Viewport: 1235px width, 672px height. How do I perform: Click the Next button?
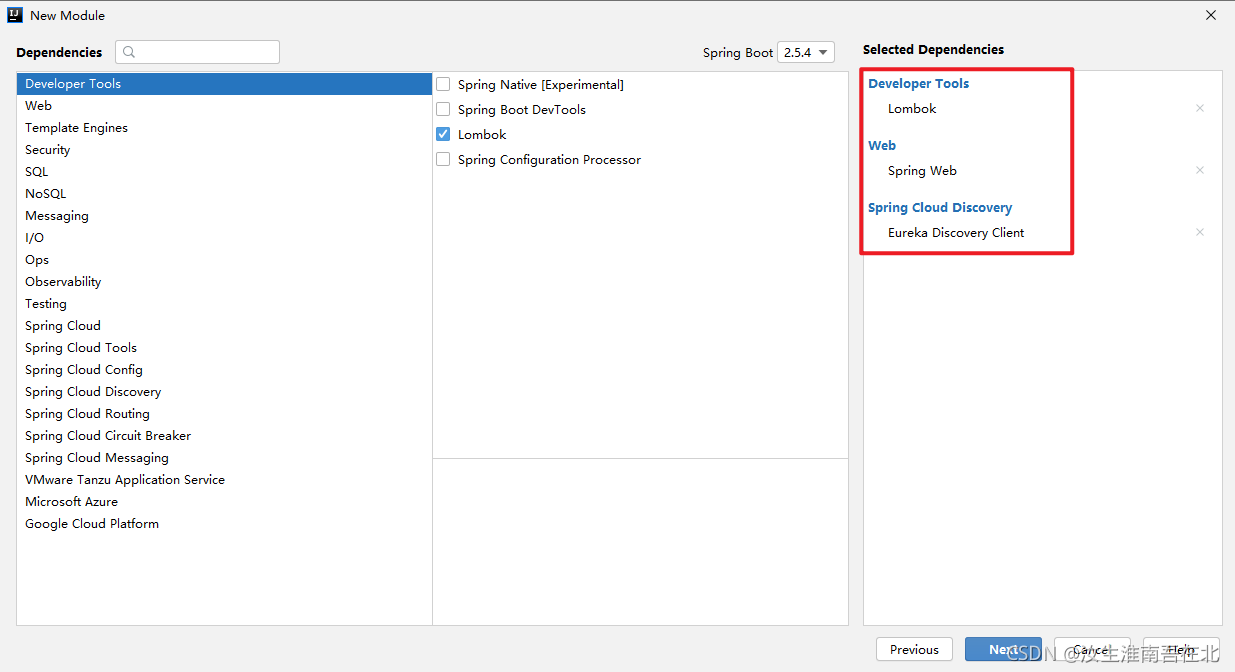[x=1002, y=649]
